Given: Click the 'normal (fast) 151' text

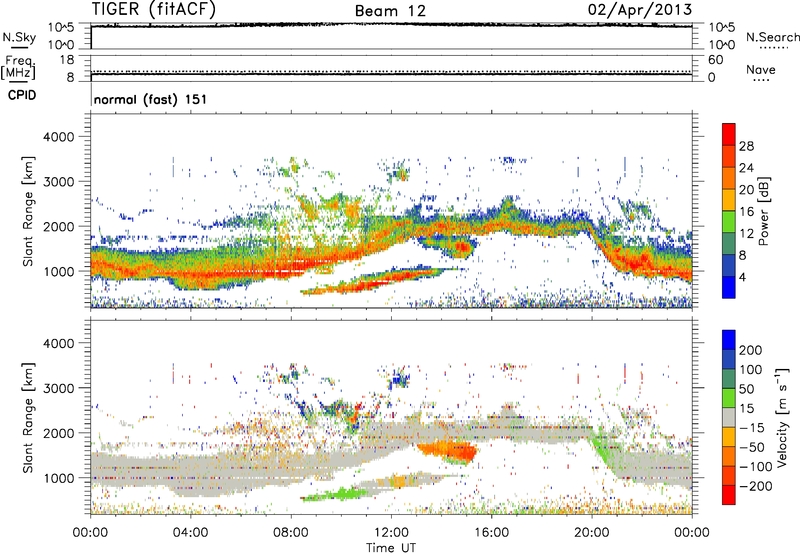Looking at the screenshot, I should [151, 99].
